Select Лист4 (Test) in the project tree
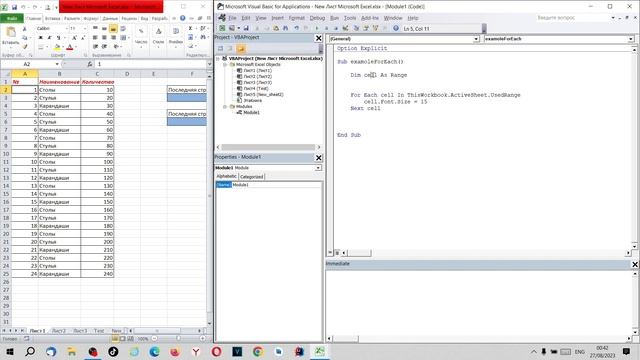Screen dimensions: 640x360 point(256,88)
